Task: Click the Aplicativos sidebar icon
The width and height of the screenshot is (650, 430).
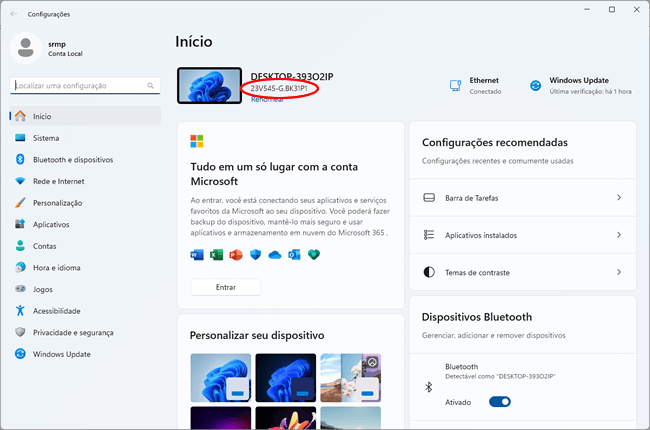Action: click(20, 224)
